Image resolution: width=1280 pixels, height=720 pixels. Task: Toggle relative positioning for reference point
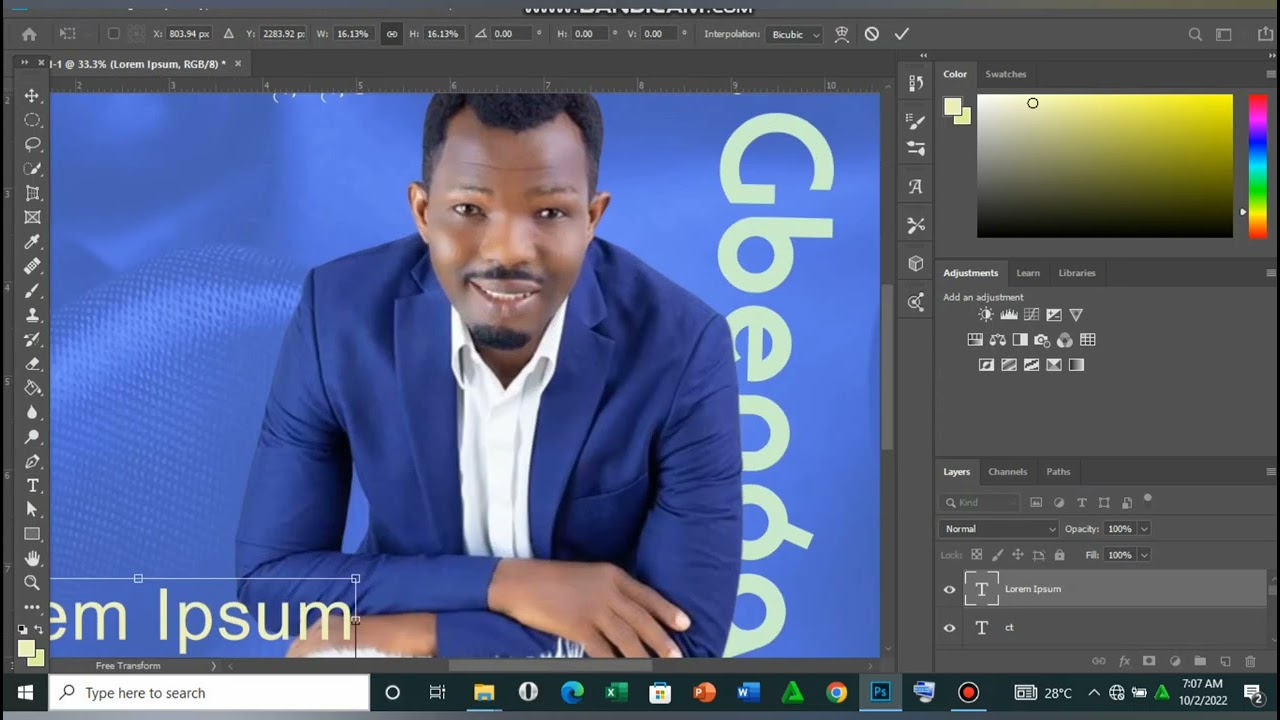pyautogui.click(x=228, y=34)
